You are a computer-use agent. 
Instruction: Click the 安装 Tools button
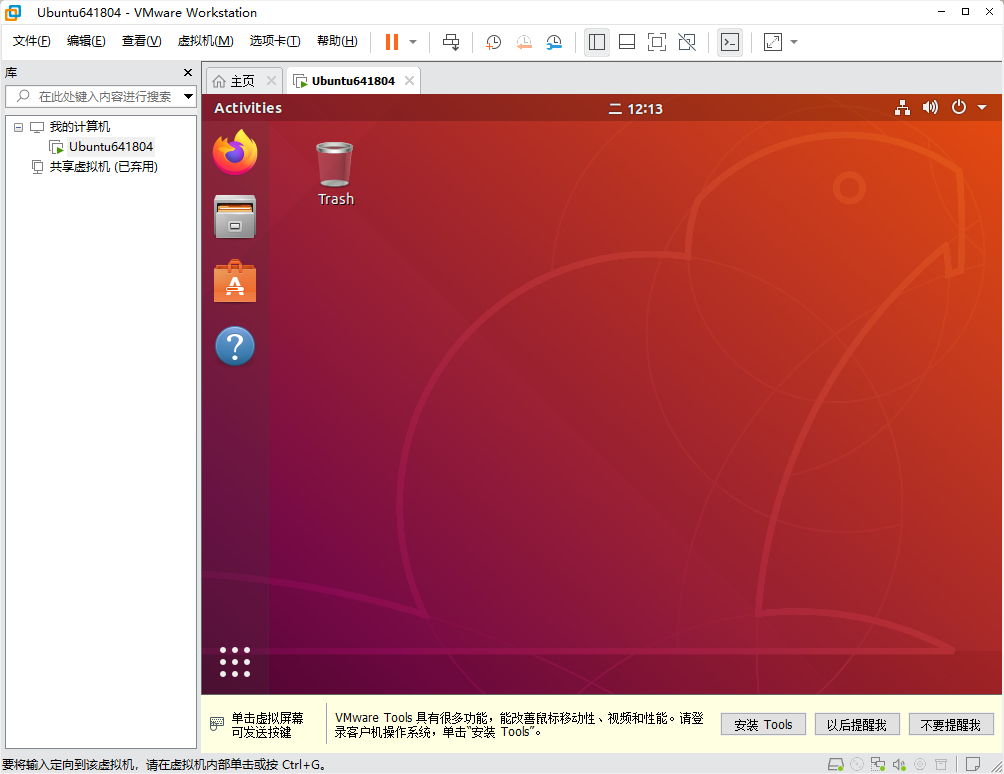[x=763, y=724]
